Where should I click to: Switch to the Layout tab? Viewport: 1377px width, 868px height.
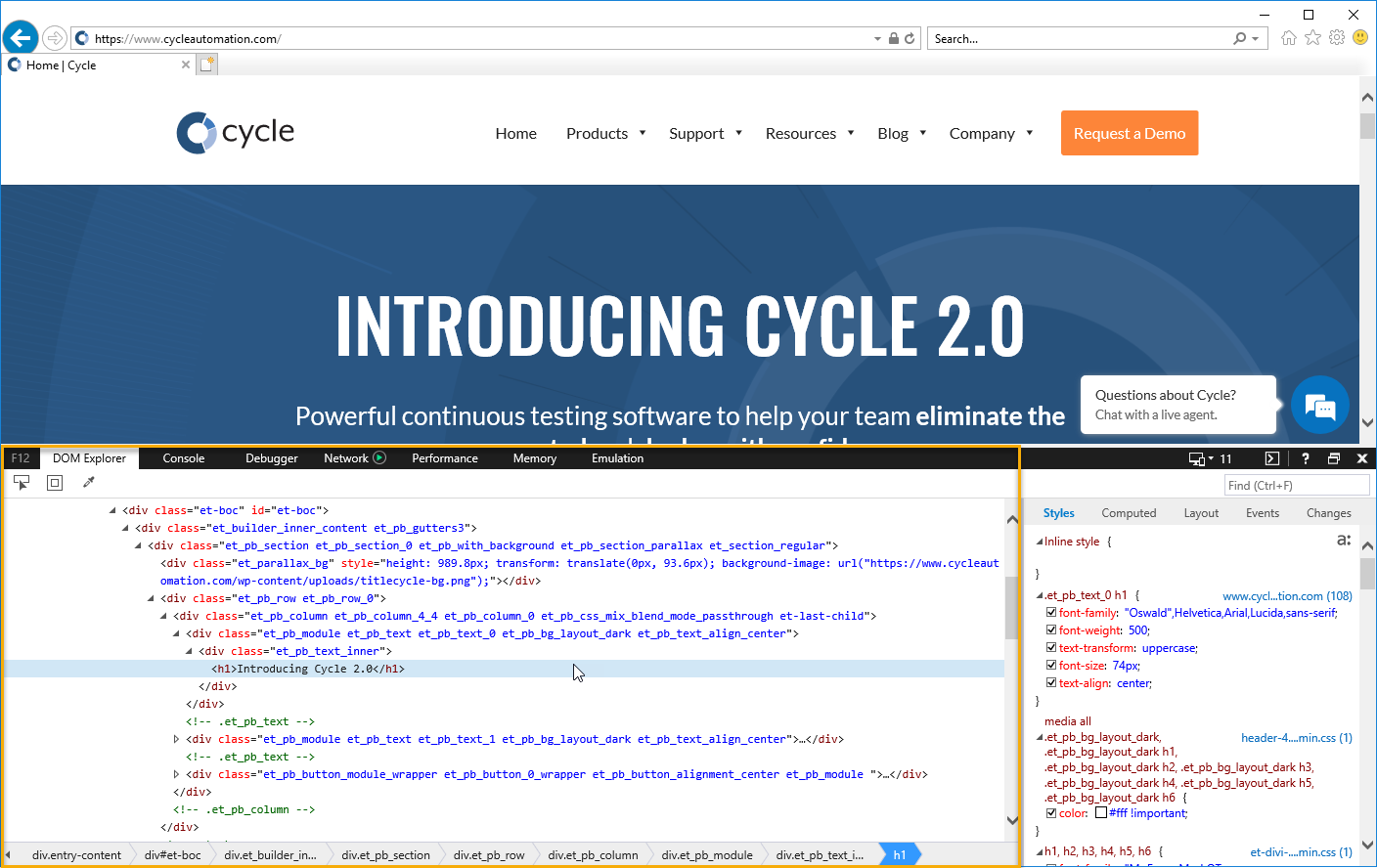tap(1201, 513)
